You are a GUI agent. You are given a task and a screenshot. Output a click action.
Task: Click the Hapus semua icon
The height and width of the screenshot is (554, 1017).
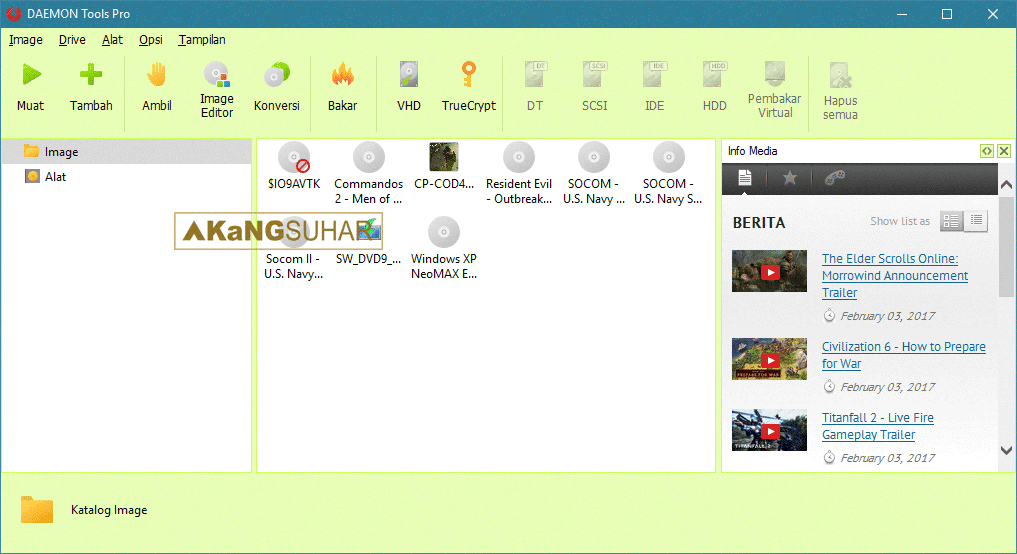click(x=840, y=75)
